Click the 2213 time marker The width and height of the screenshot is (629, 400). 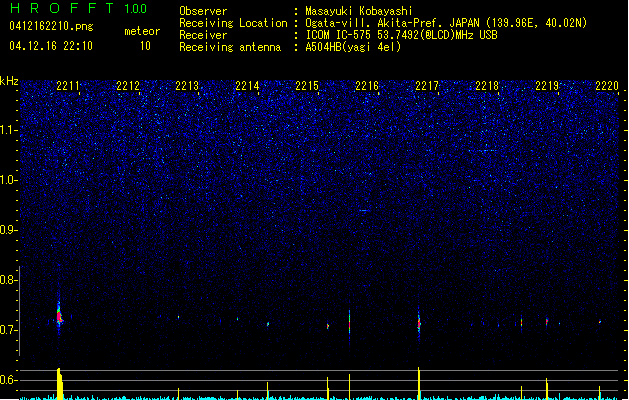[x=187, y=86]
